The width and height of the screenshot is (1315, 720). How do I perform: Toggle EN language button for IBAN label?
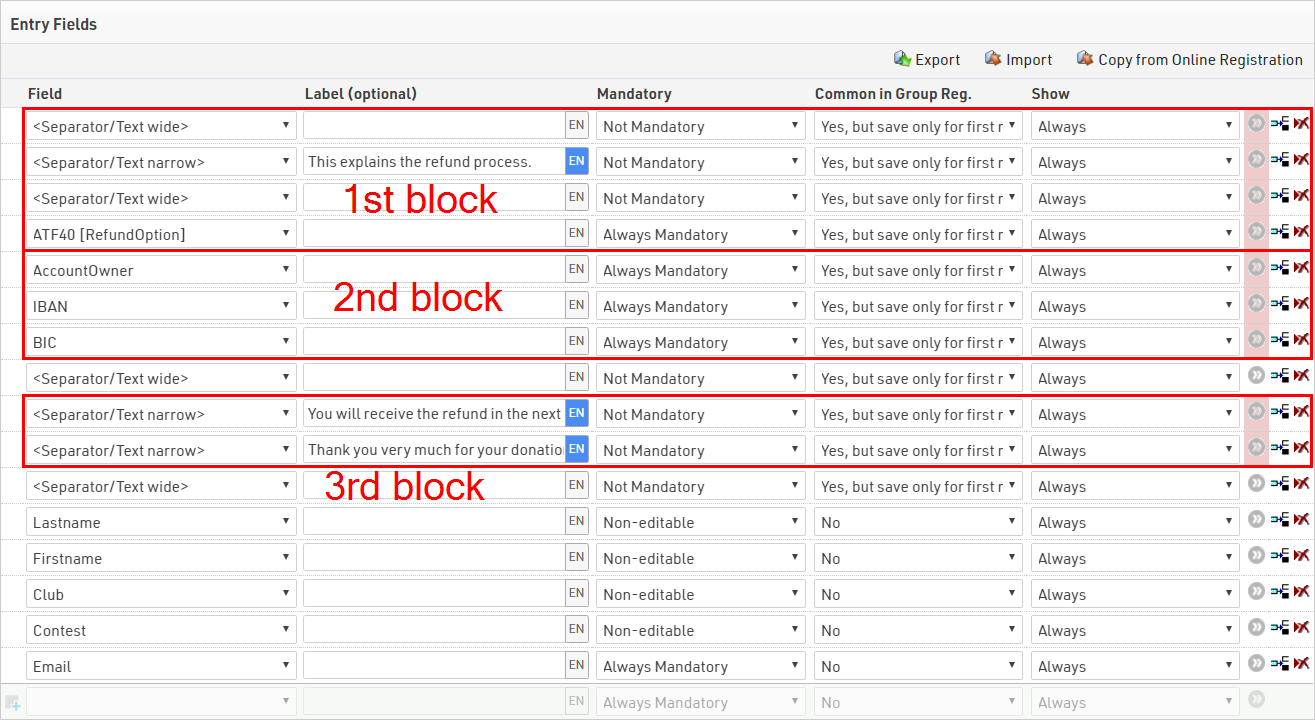coord(577,305)
